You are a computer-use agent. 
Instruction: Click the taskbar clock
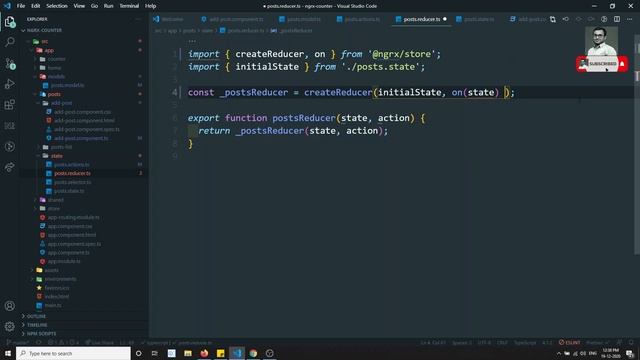[x=611, y=353]
